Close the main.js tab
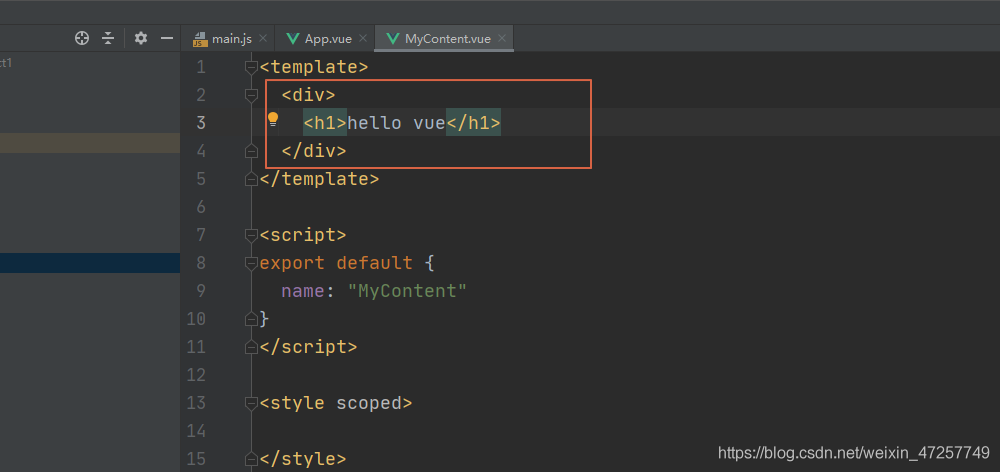Screen dimensions: 1000x472 tap(263, 38)
